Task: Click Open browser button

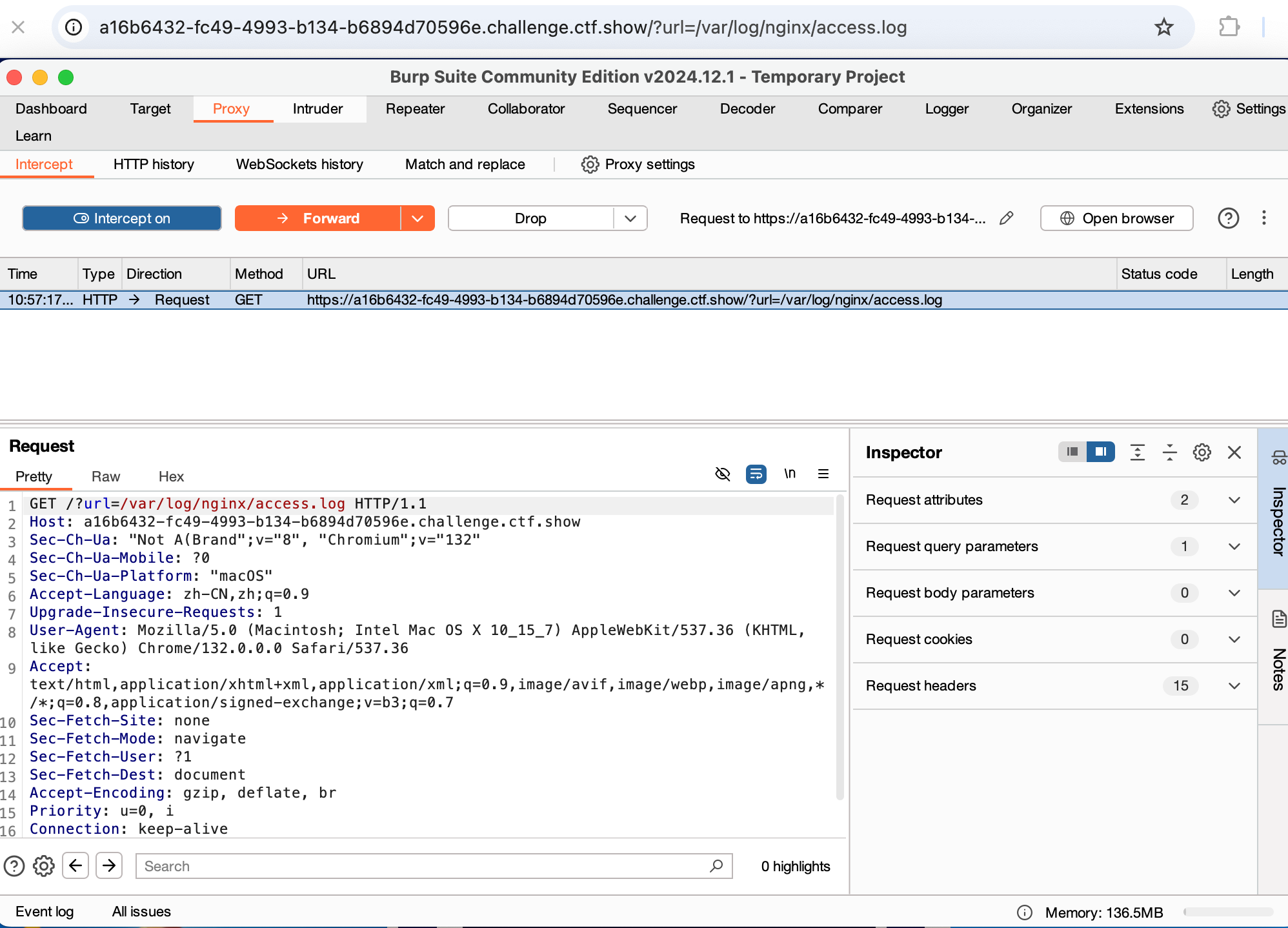Action: point(1116,218)
